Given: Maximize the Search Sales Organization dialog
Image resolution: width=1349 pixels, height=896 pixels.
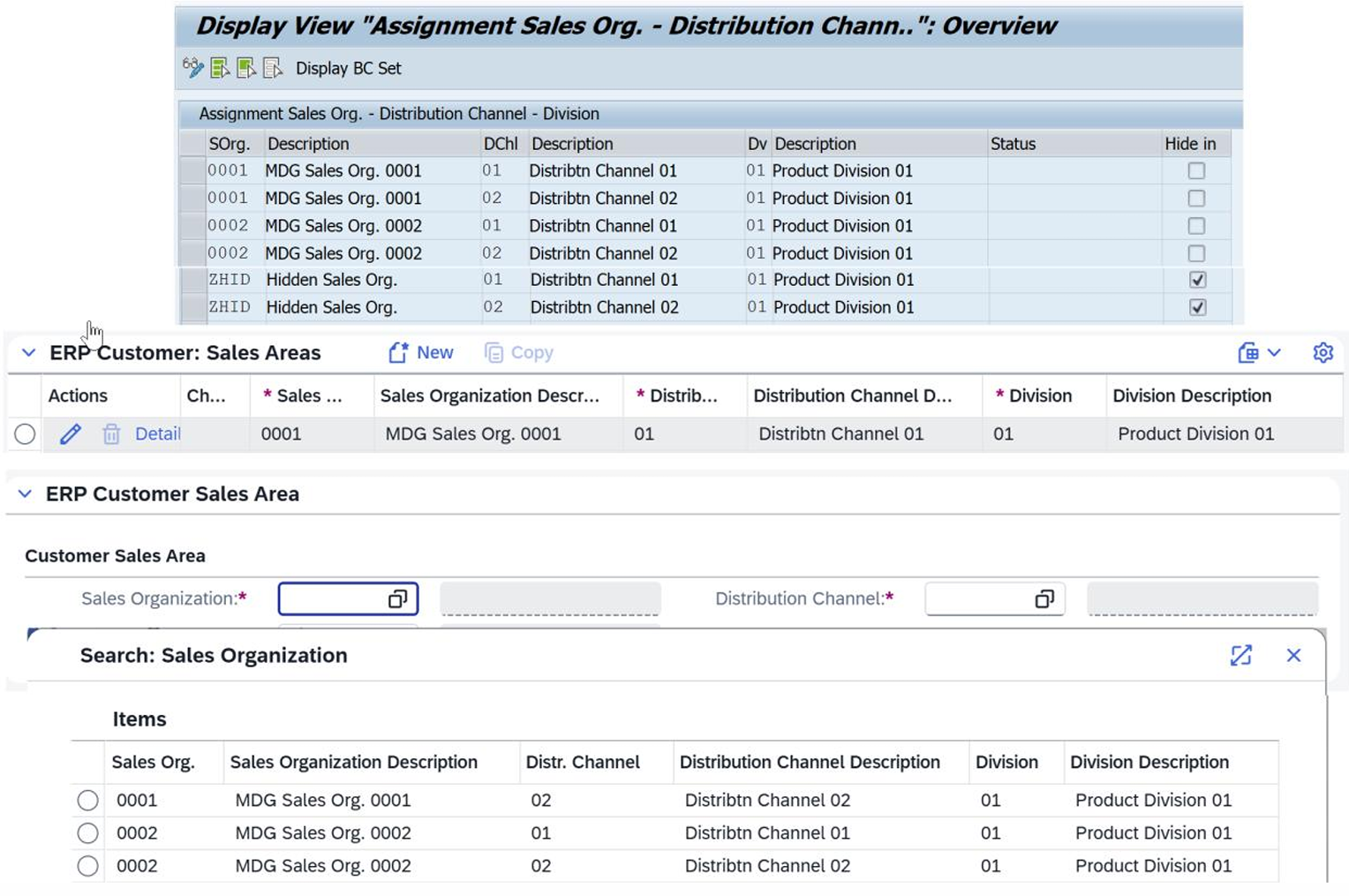Looking at the screenshot, I should click(1241, 655).
